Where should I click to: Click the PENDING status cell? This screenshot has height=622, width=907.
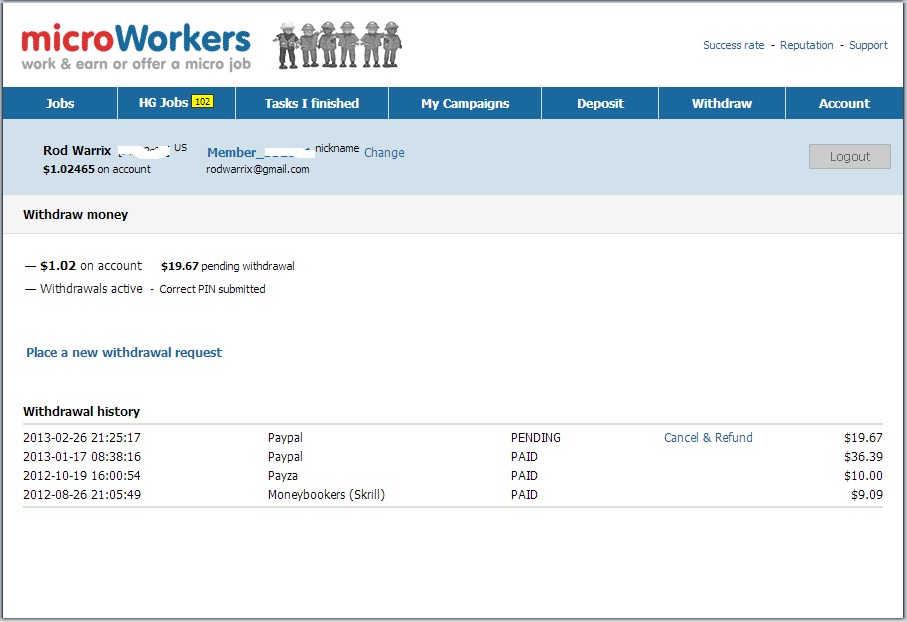coord(536,438)
